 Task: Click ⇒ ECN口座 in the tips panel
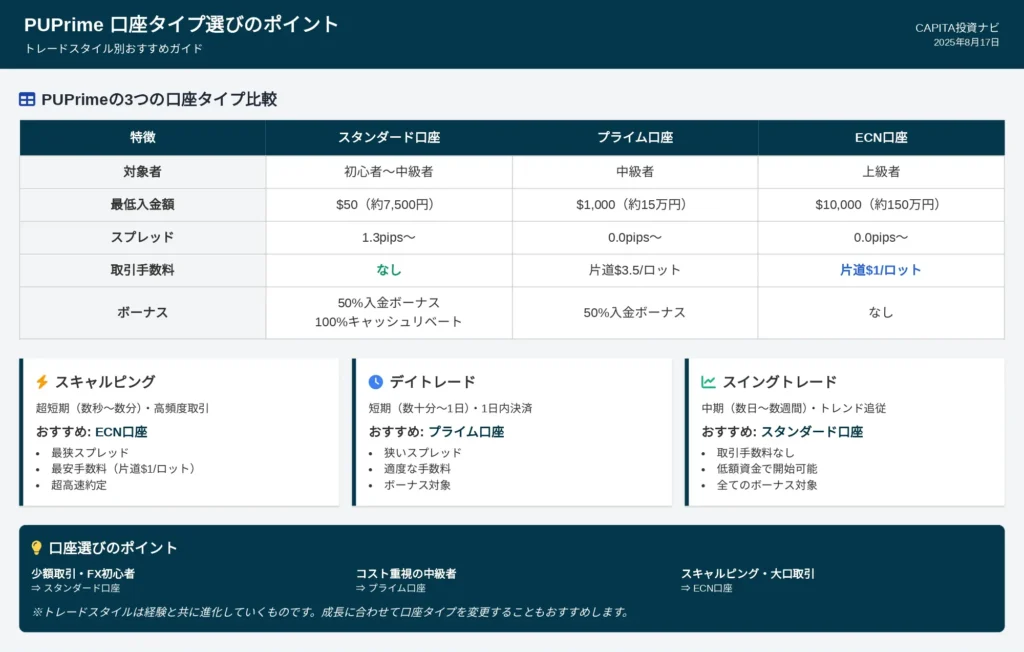707,588
